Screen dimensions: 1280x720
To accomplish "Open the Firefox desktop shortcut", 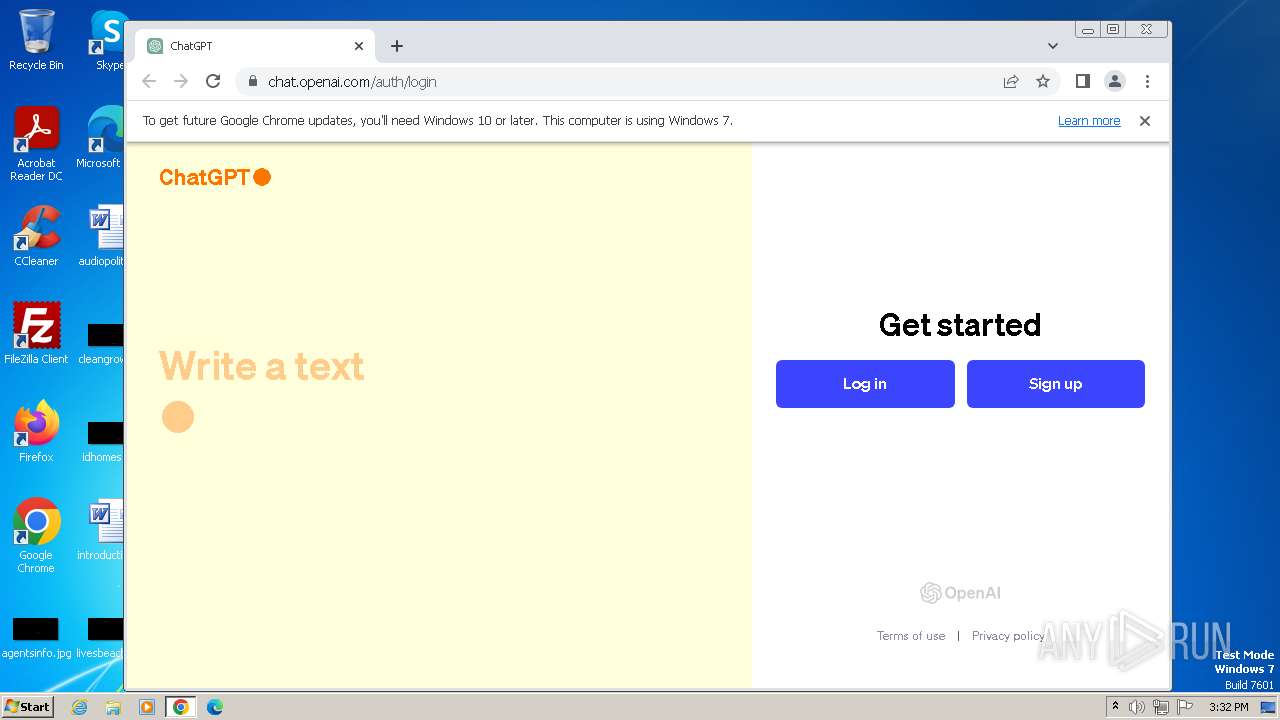I will [x=36, y=431].
